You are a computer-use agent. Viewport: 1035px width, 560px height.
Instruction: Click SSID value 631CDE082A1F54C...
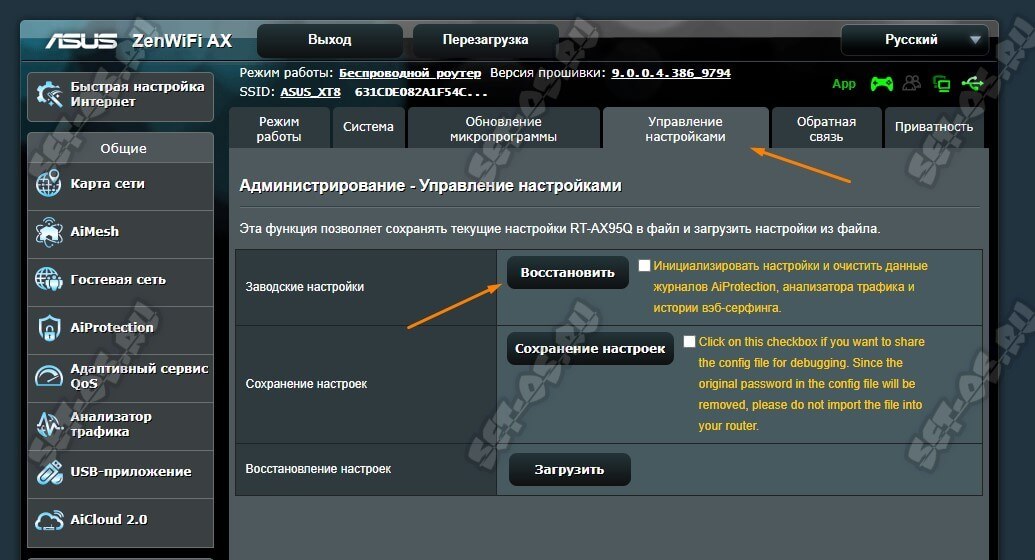click(x=420, y=92)
